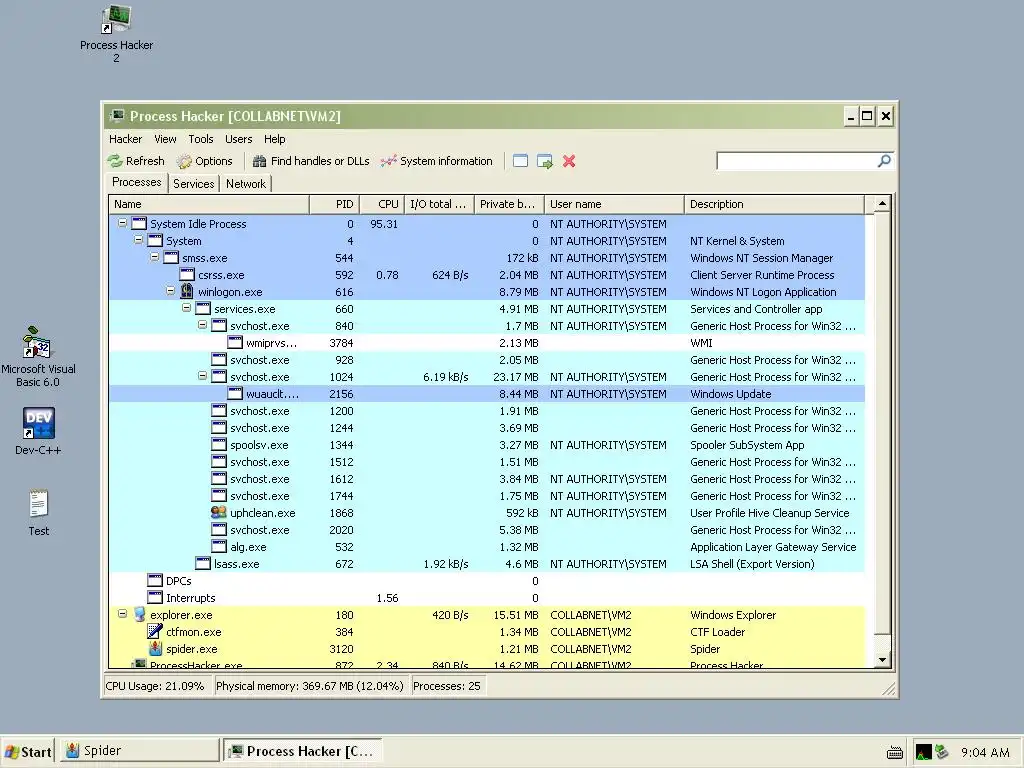Viewport: 1024px width, 768px height.
Task: Open the Start menu
Action: pyautogui.click(x=27, y=751)
